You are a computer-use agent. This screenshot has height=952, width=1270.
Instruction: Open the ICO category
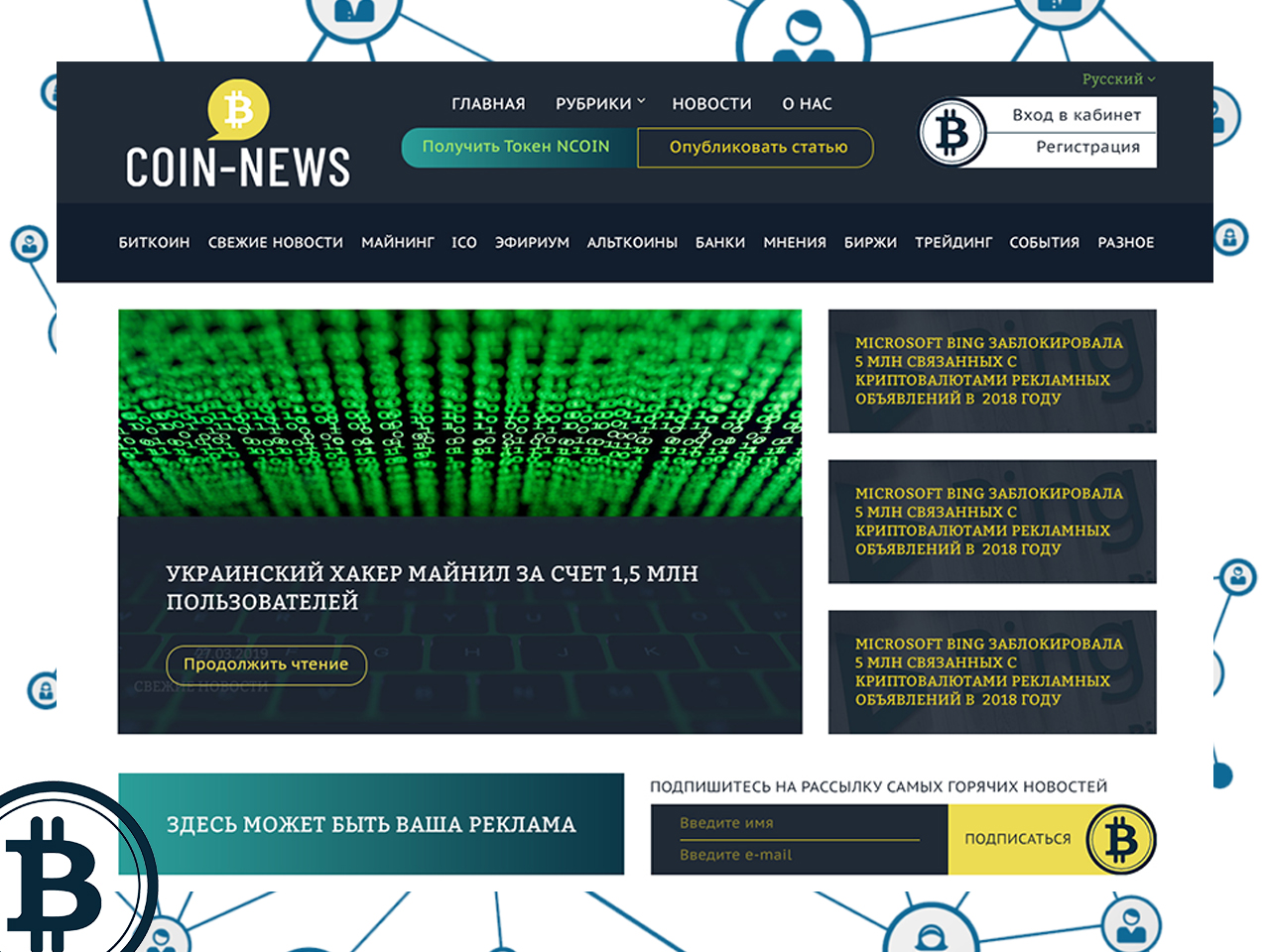click(464, 242)
